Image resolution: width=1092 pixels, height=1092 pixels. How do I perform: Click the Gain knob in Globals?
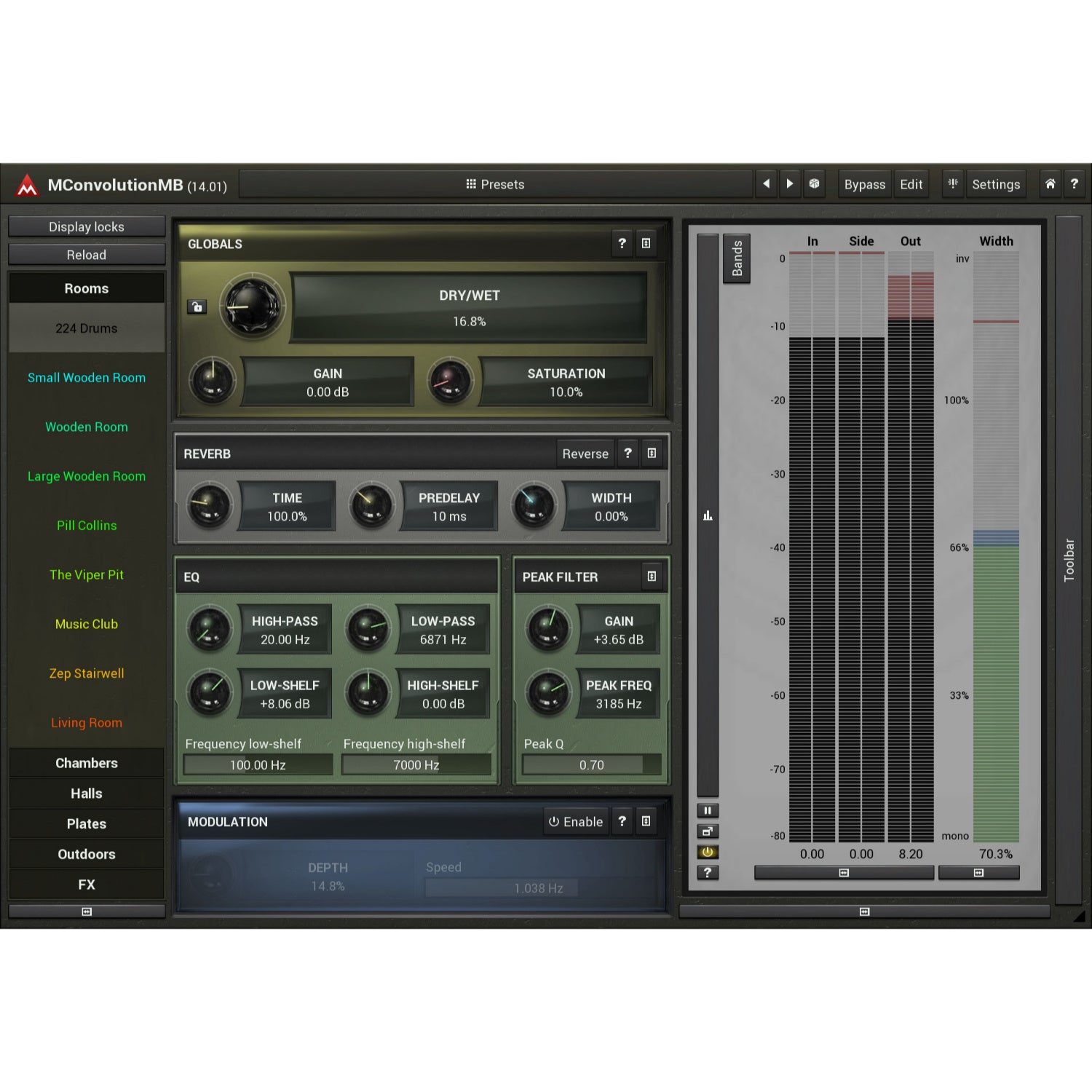[212, 381]
